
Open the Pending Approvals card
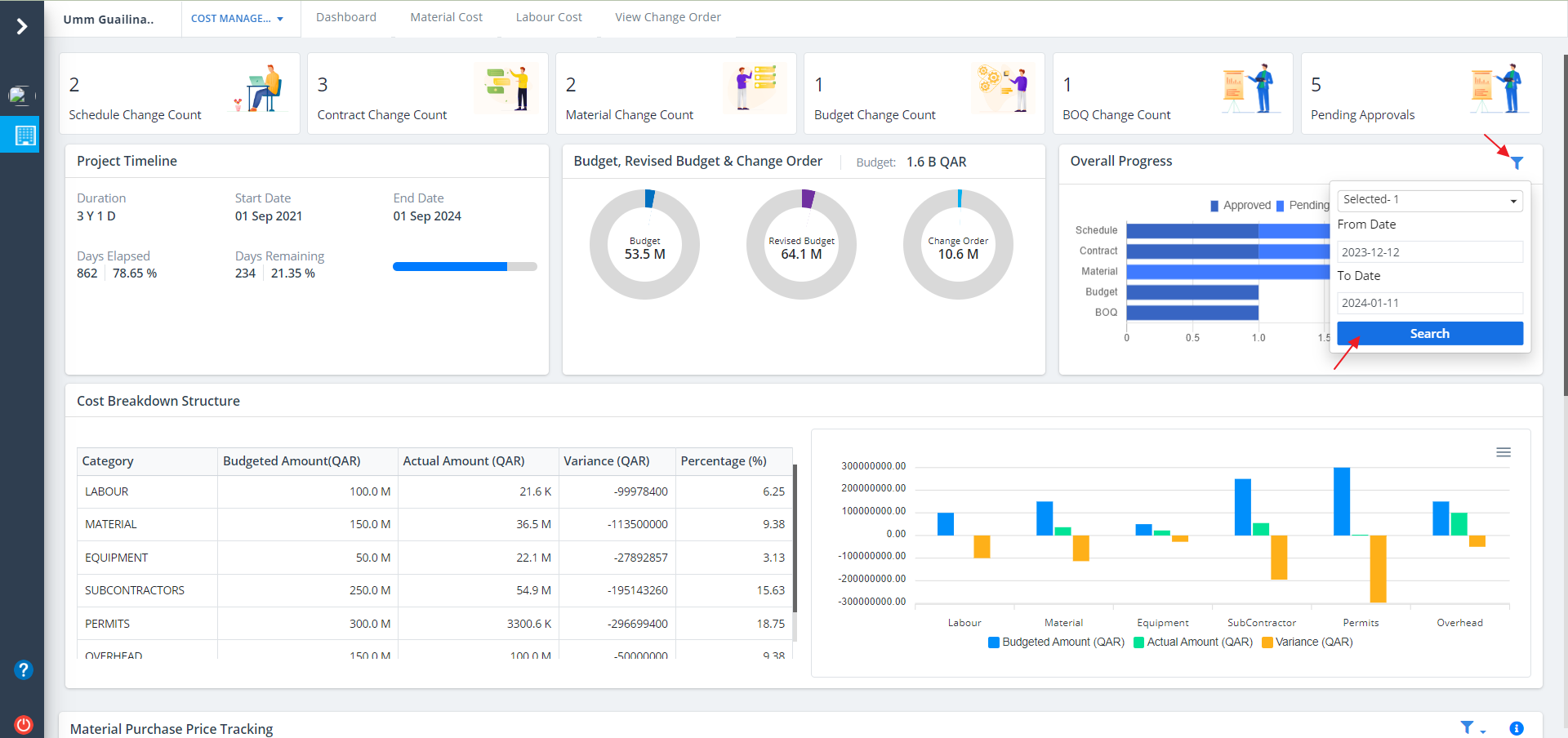pyautogui.click(x=1420, y=94)
